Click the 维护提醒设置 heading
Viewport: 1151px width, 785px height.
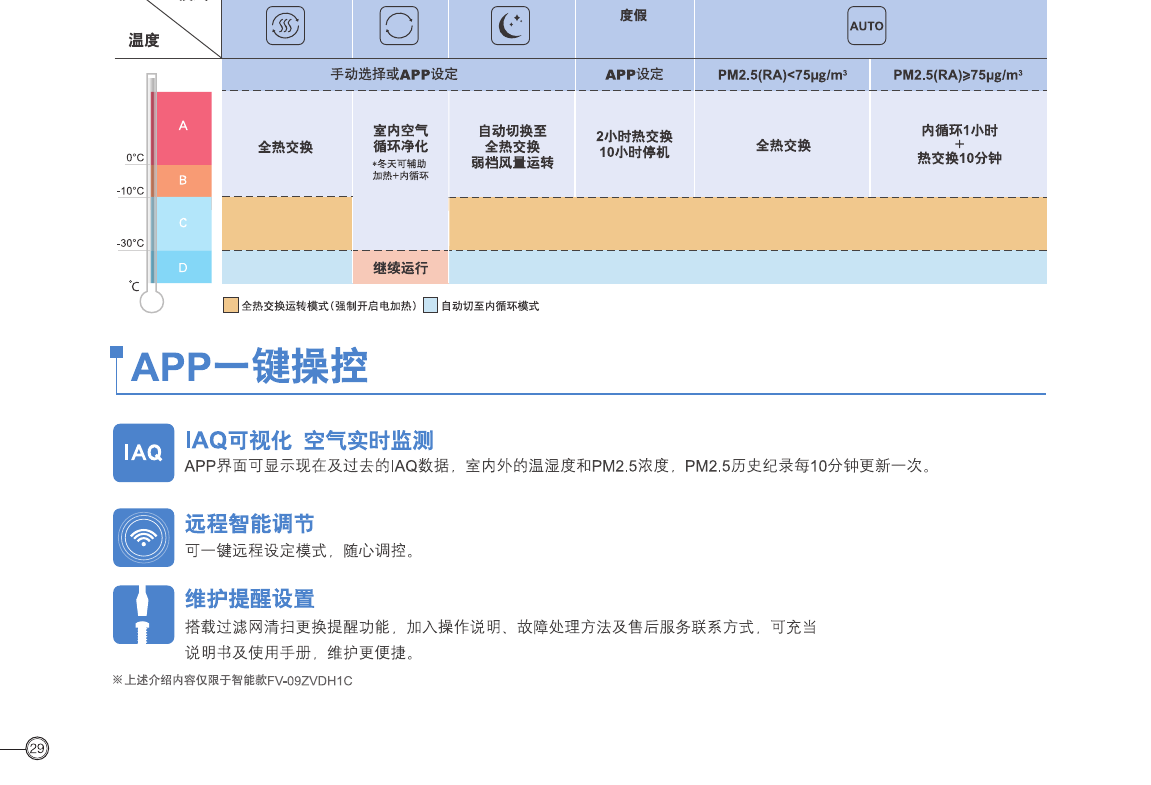point(249,598)
